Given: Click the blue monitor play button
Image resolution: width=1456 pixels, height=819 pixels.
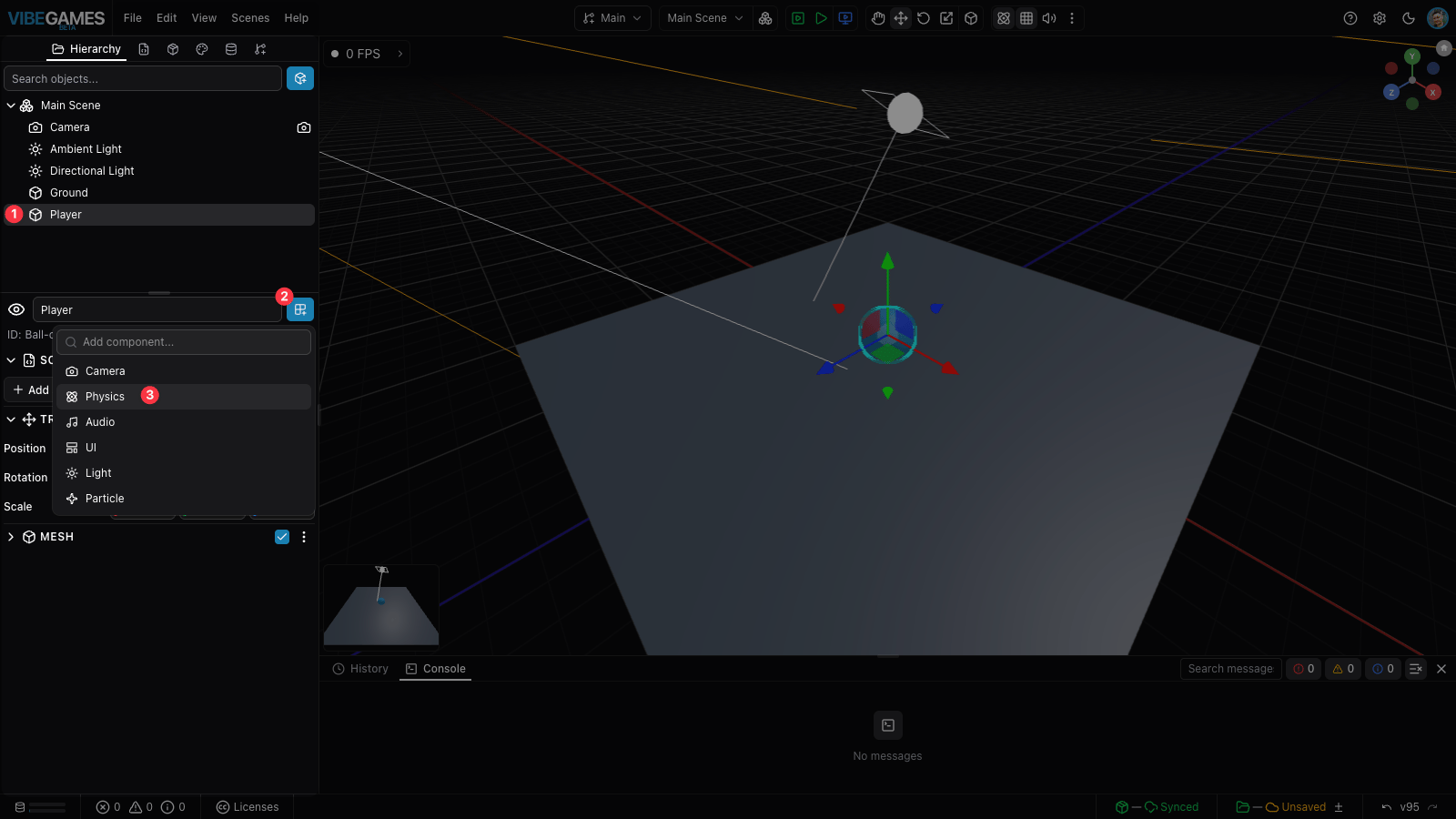Looking at the screenshot, I should pos(845,18).
